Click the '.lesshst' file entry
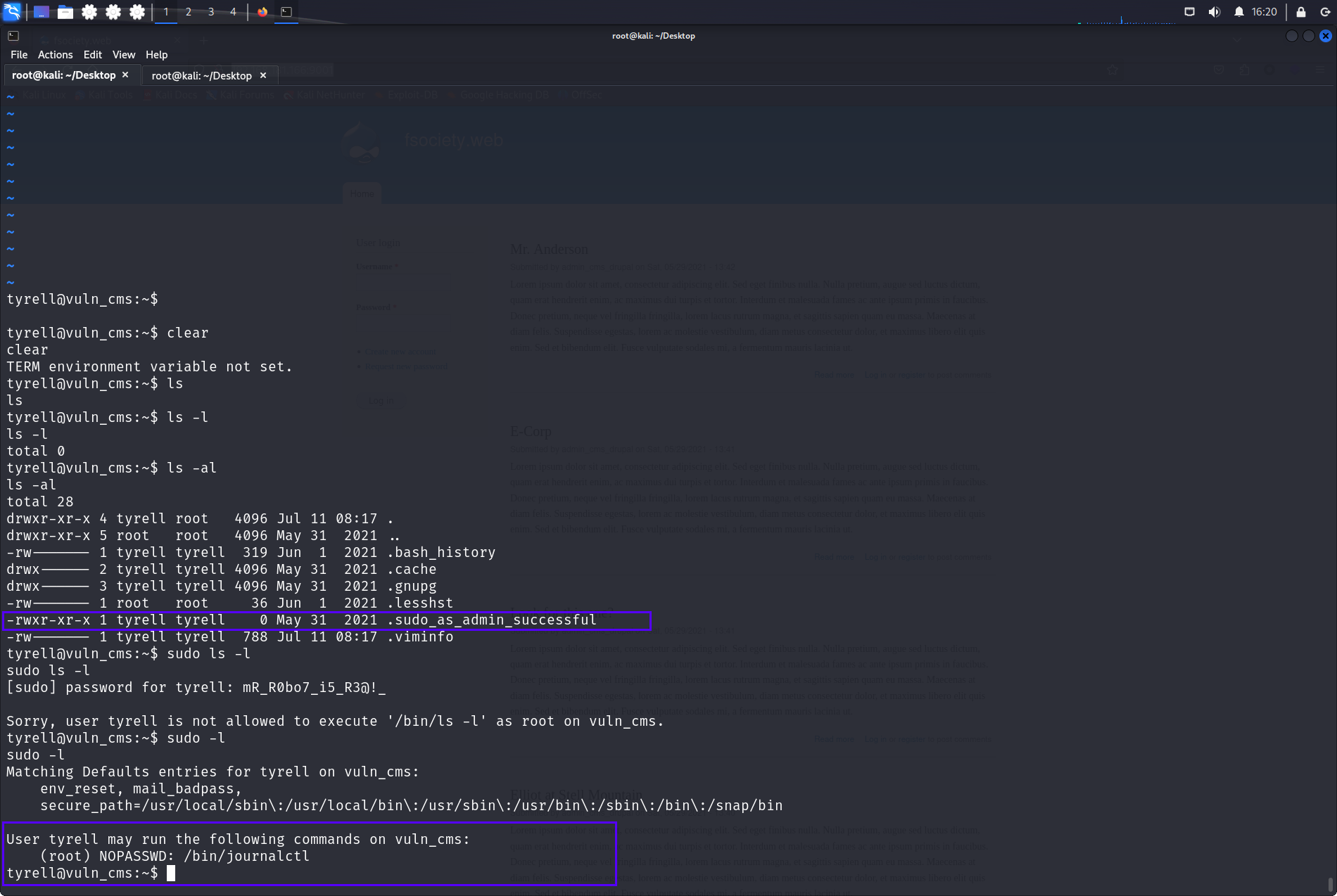 pyautogui.click(x=420, y=603)
